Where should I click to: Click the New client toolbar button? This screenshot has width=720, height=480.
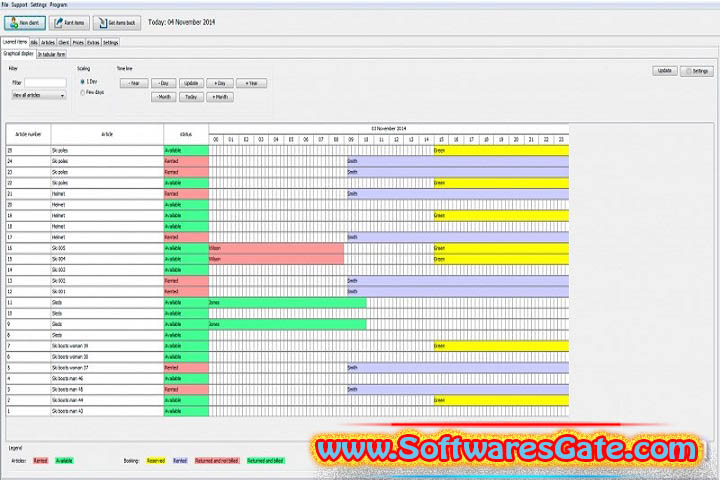coord(25,23)
